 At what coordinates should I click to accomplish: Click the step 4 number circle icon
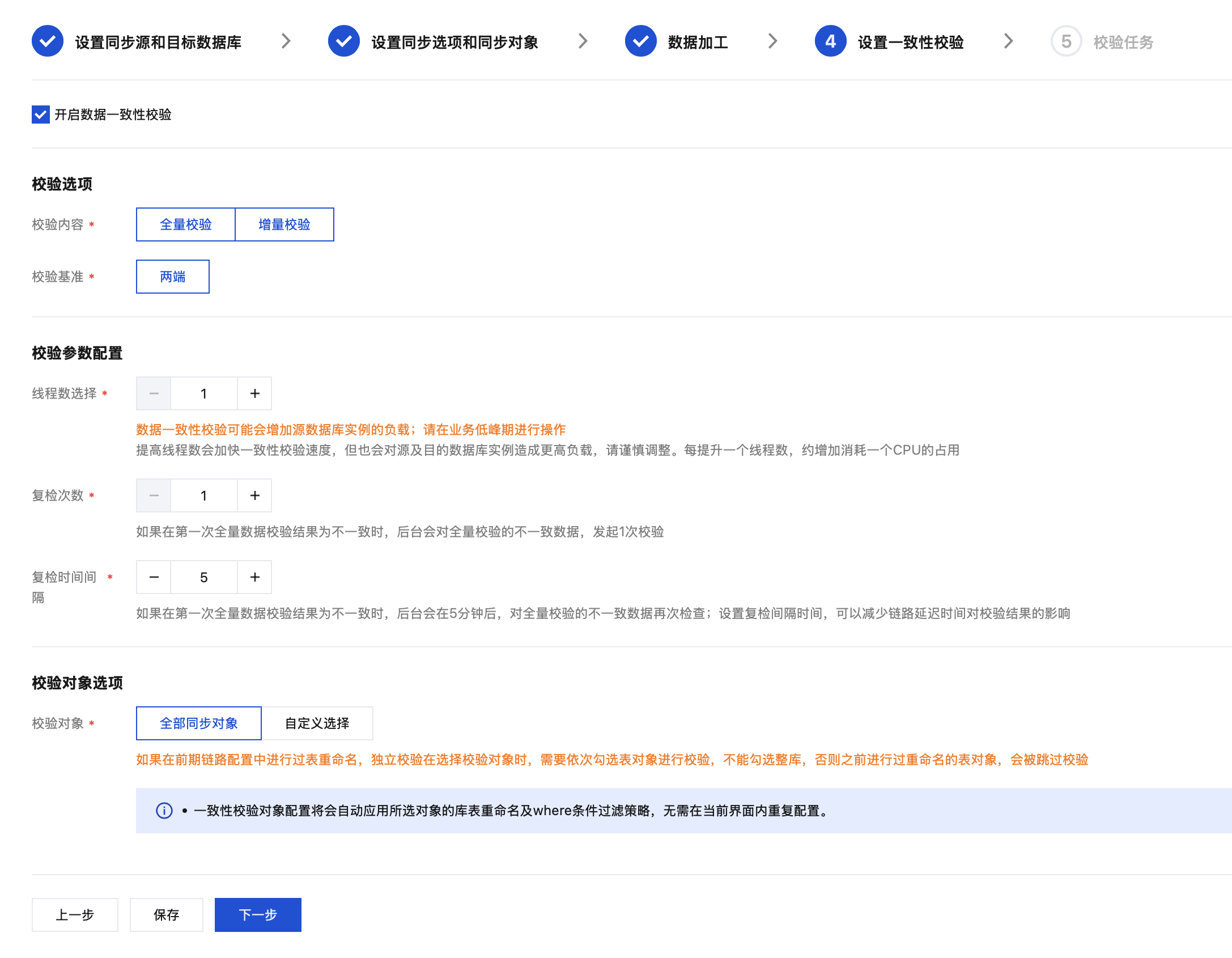830,41
